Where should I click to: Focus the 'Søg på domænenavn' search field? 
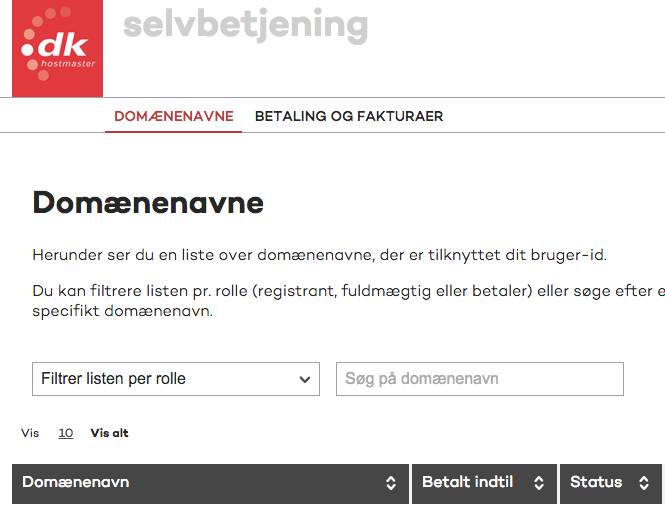pyautogui.click(x=480, y=379)
